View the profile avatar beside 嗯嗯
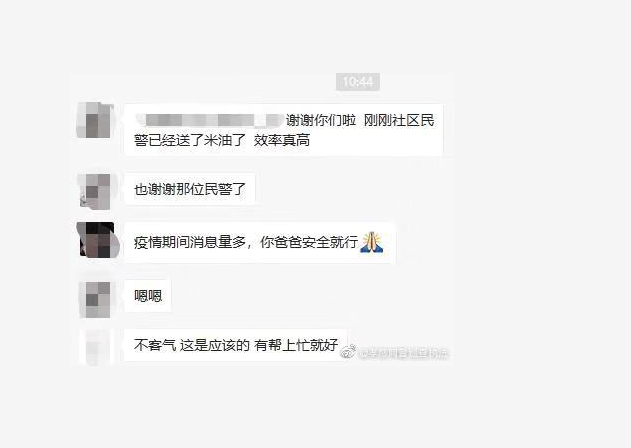Image resolution: width=631 pixels, height=448 pixels. click(95, 300)
